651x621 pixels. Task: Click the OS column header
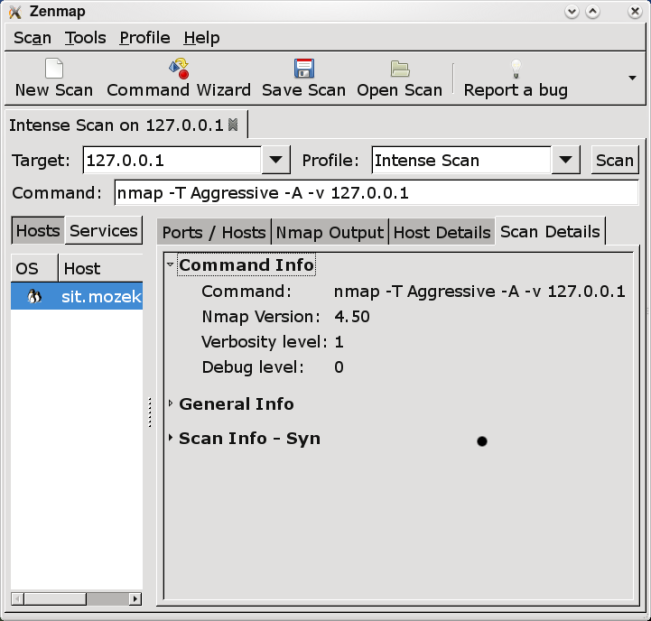pos(34,269)
